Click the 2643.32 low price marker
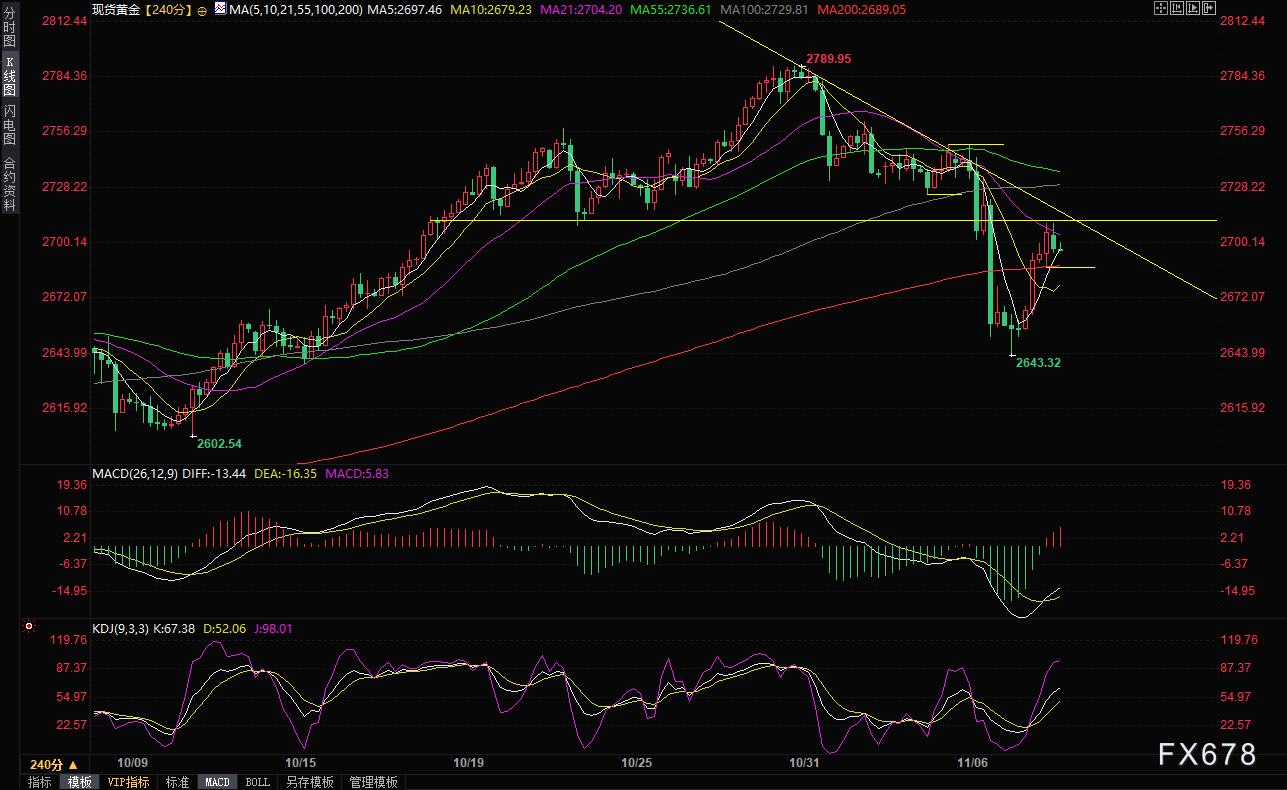1287x790 pixels. [1037, 363]
